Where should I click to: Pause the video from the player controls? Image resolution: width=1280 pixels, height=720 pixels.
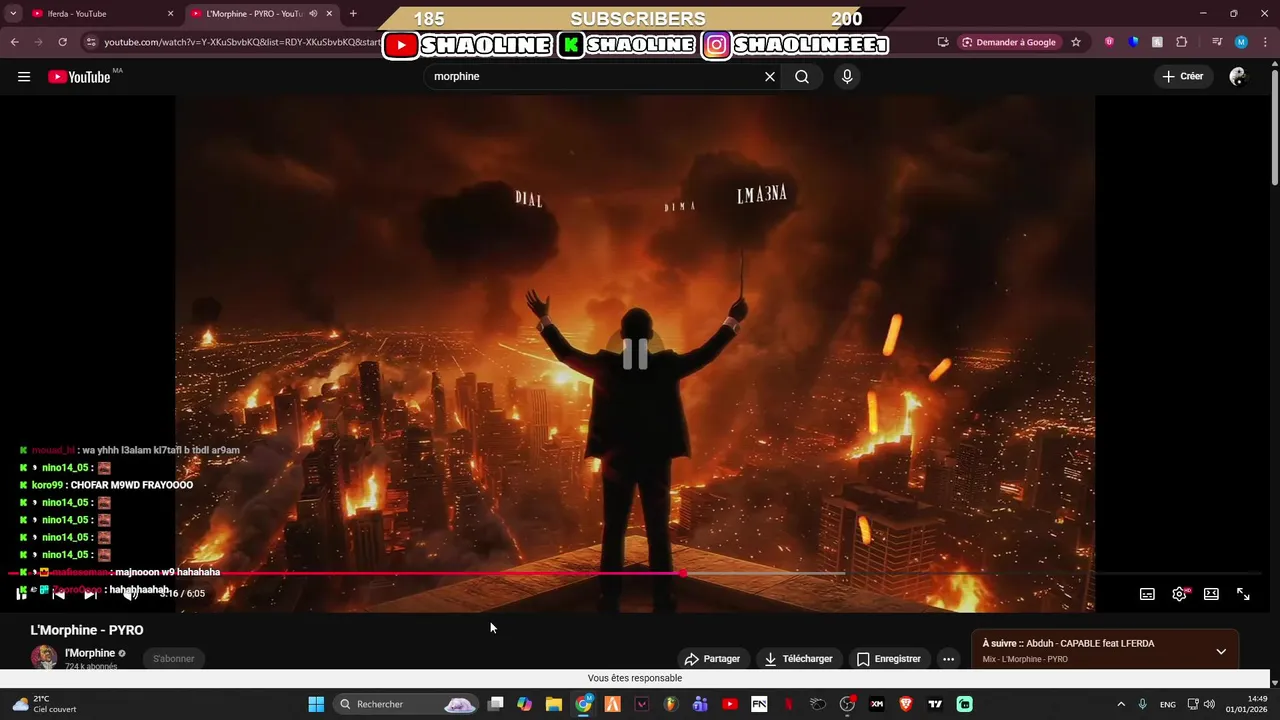click(x=21, y=594)
